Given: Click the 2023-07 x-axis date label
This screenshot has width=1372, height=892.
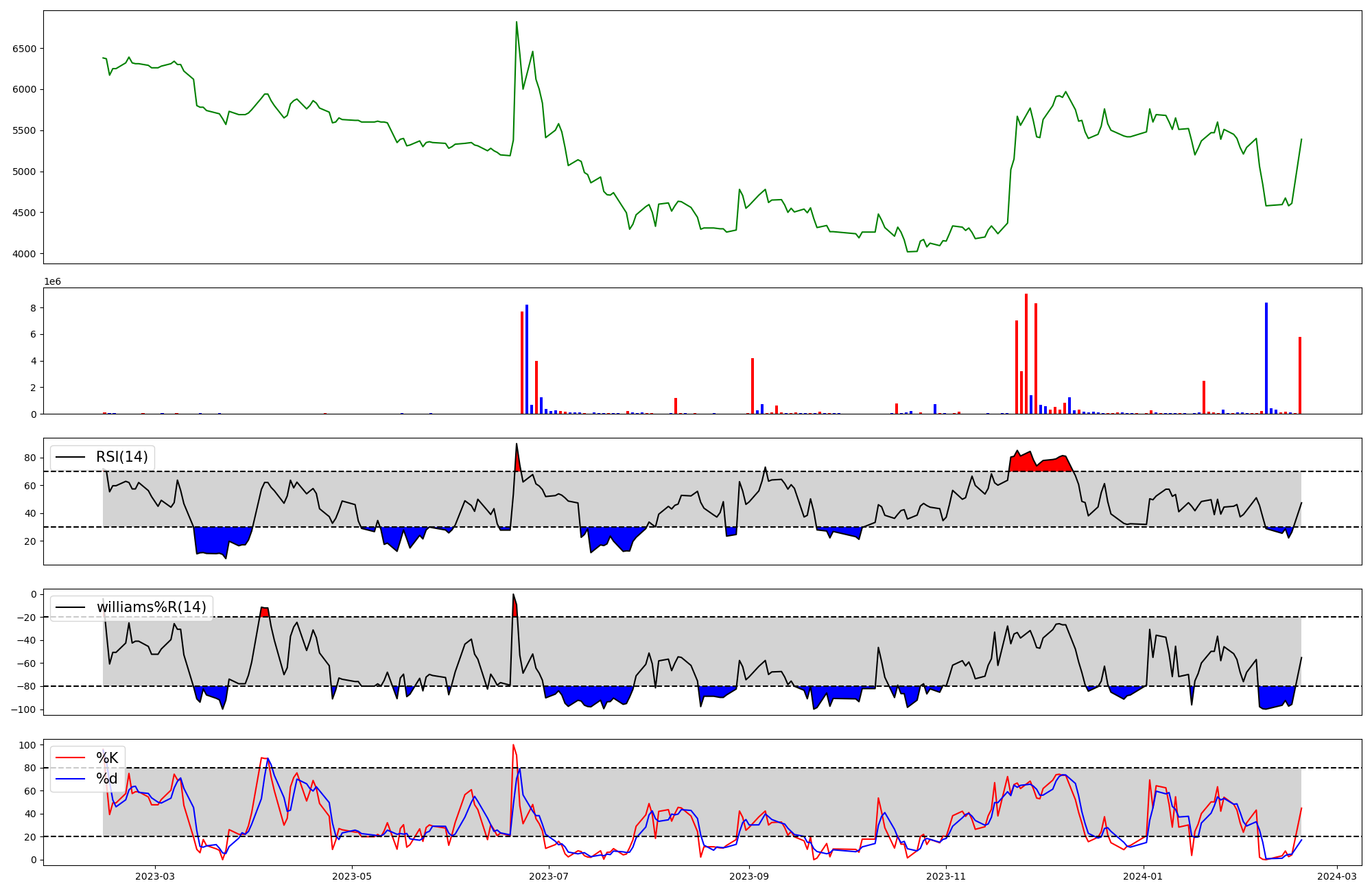Looking at the screenshot, I should click(549, 876).
